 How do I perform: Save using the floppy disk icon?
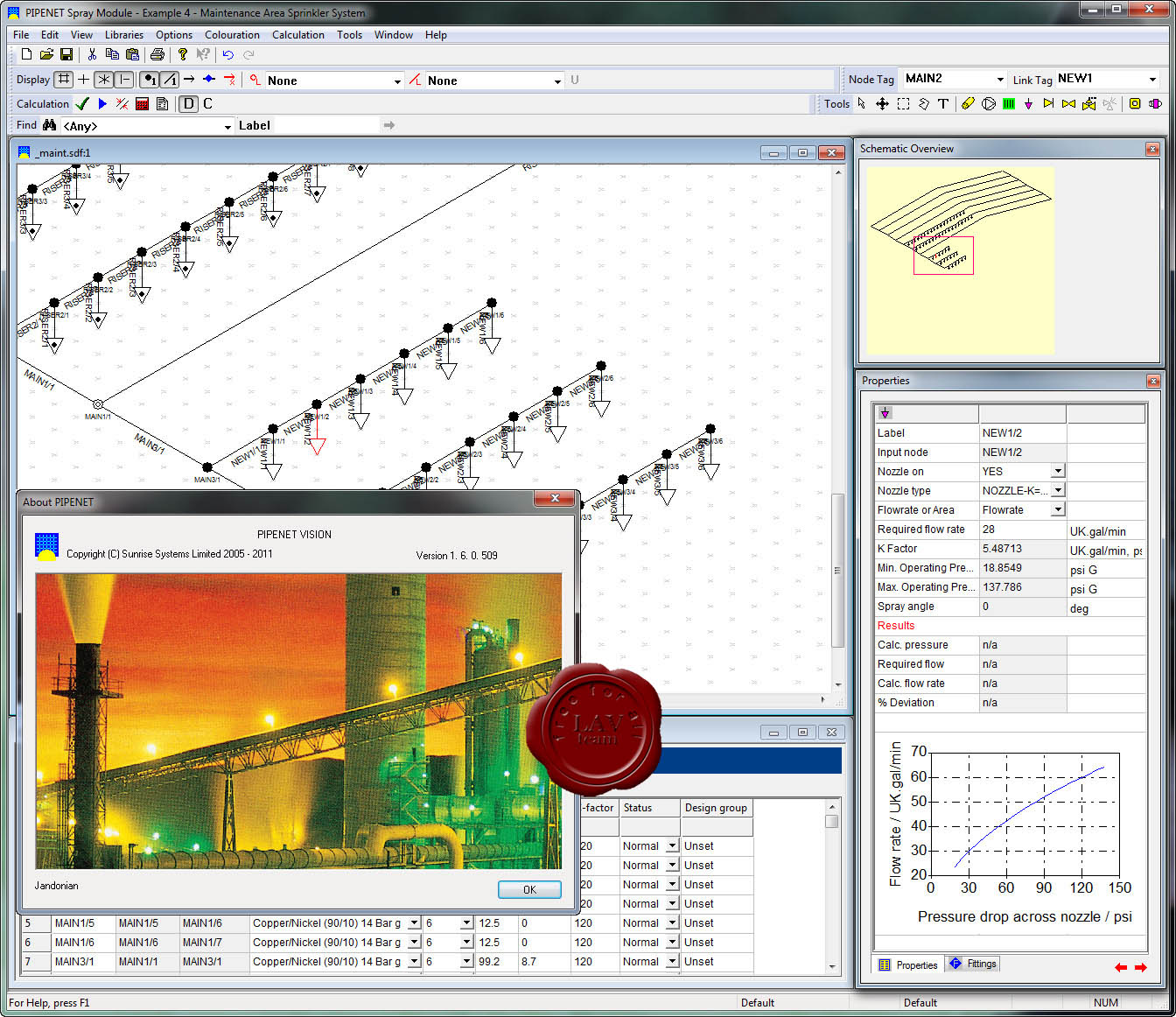tap(66, 54)
